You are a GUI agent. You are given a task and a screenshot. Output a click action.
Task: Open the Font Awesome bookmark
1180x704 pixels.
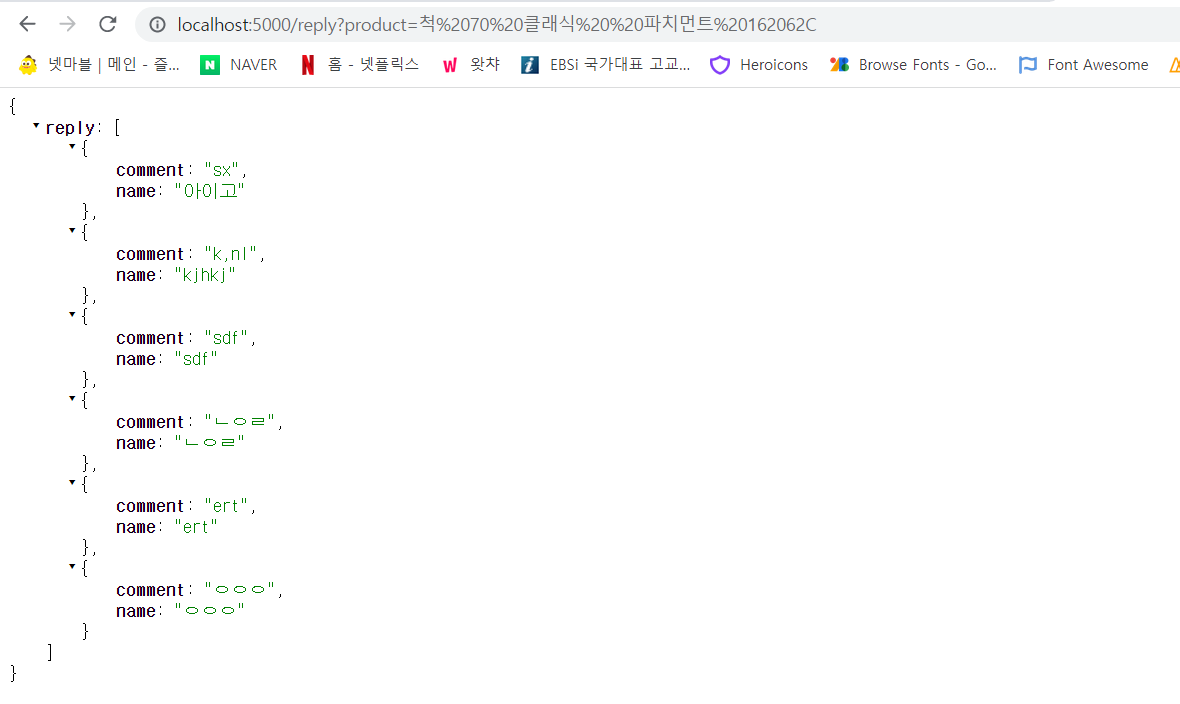(x=1083, y=65)
